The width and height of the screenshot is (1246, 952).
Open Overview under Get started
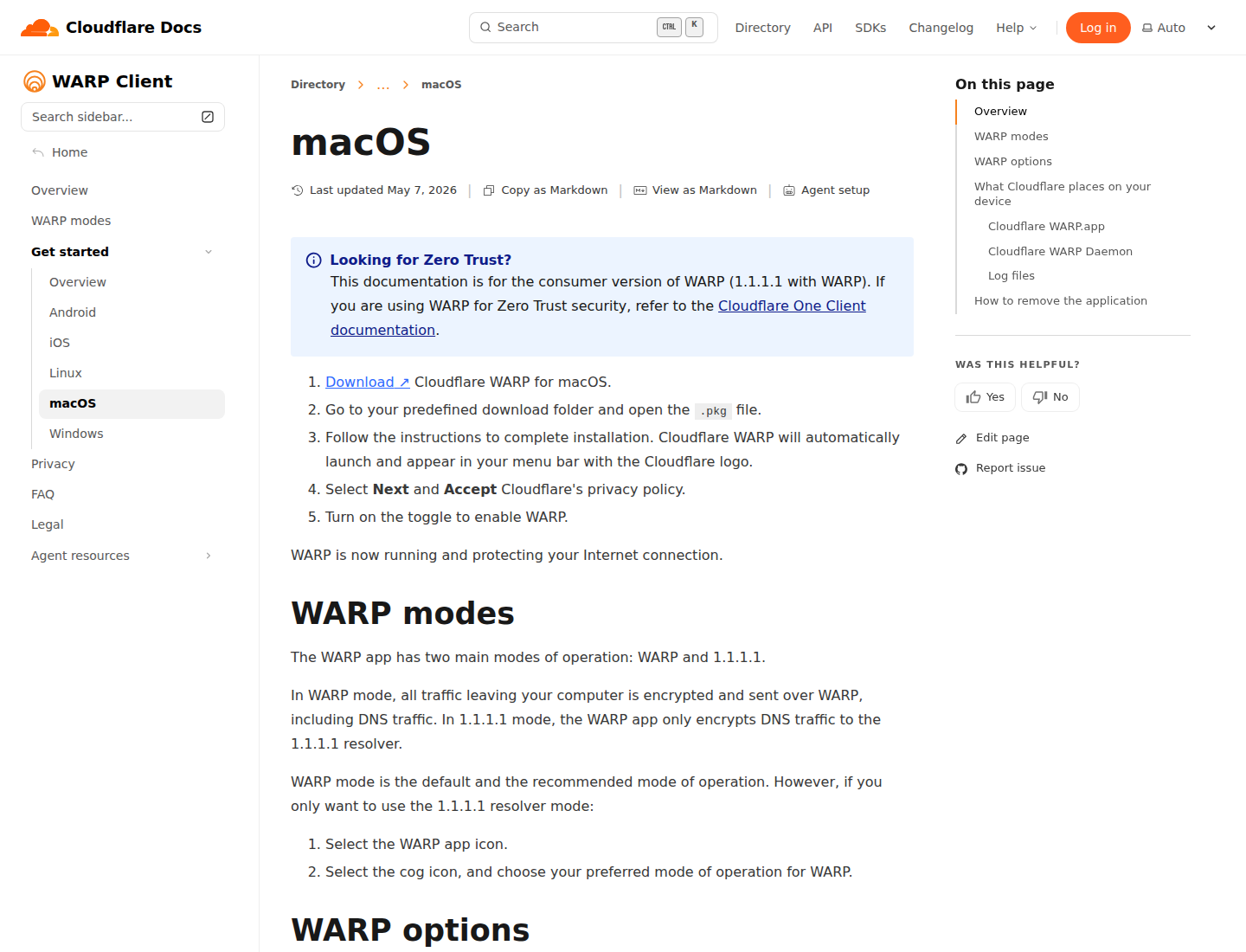tap(132, 282)
